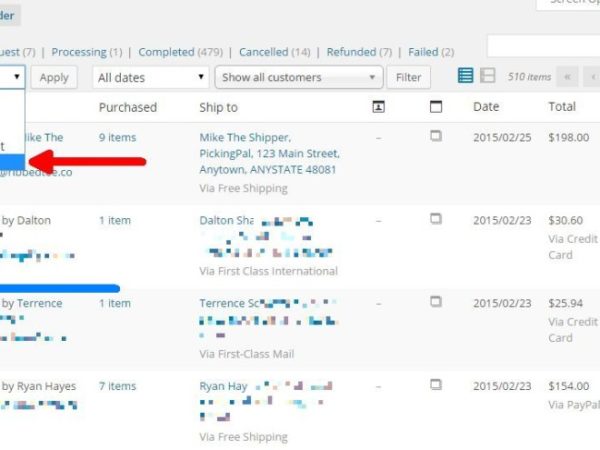
Task: Select the highlighted bulk action option
Action: (14, 161)
